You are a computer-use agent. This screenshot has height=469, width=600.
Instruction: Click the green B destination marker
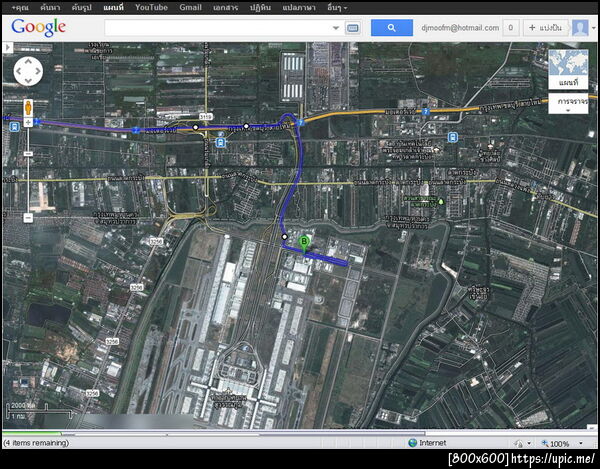point(304,244)
